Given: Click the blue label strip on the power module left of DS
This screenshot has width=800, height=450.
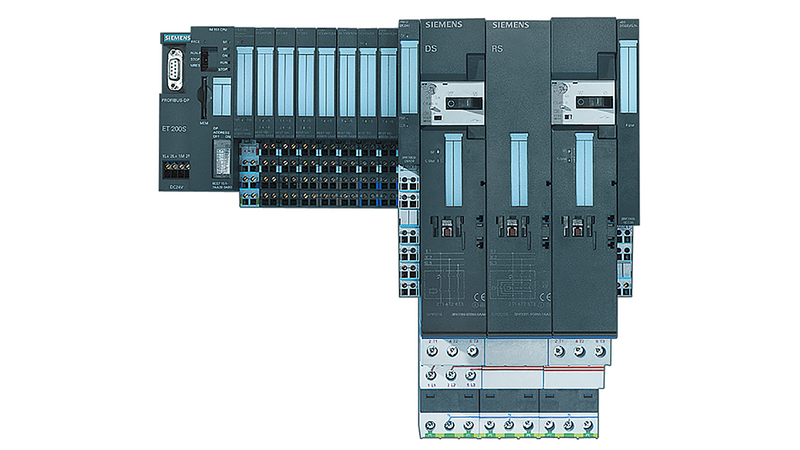Looking at the screenshot, I should click(x=409, y=77).
